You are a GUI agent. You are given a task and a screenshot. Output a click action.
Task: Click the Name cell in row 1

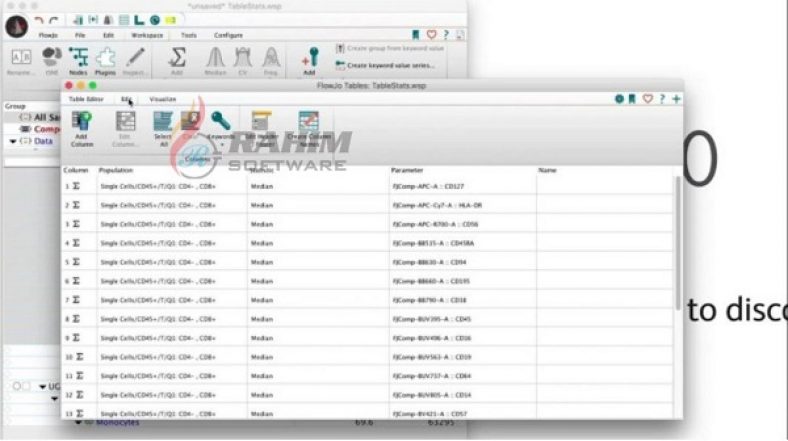[x=605, y=186]
